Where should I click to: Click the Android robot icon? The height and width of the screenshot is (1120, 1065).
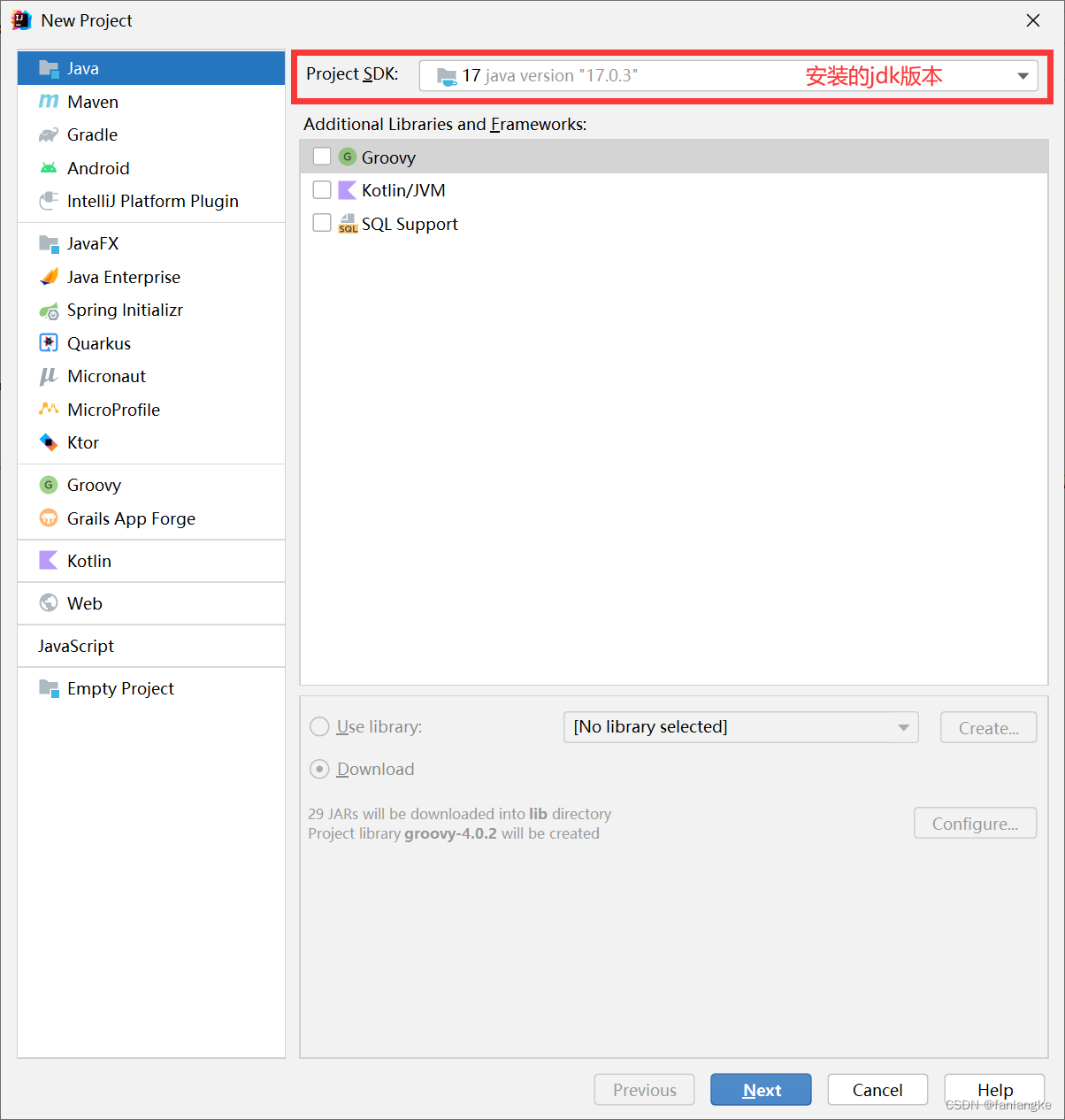49,168
